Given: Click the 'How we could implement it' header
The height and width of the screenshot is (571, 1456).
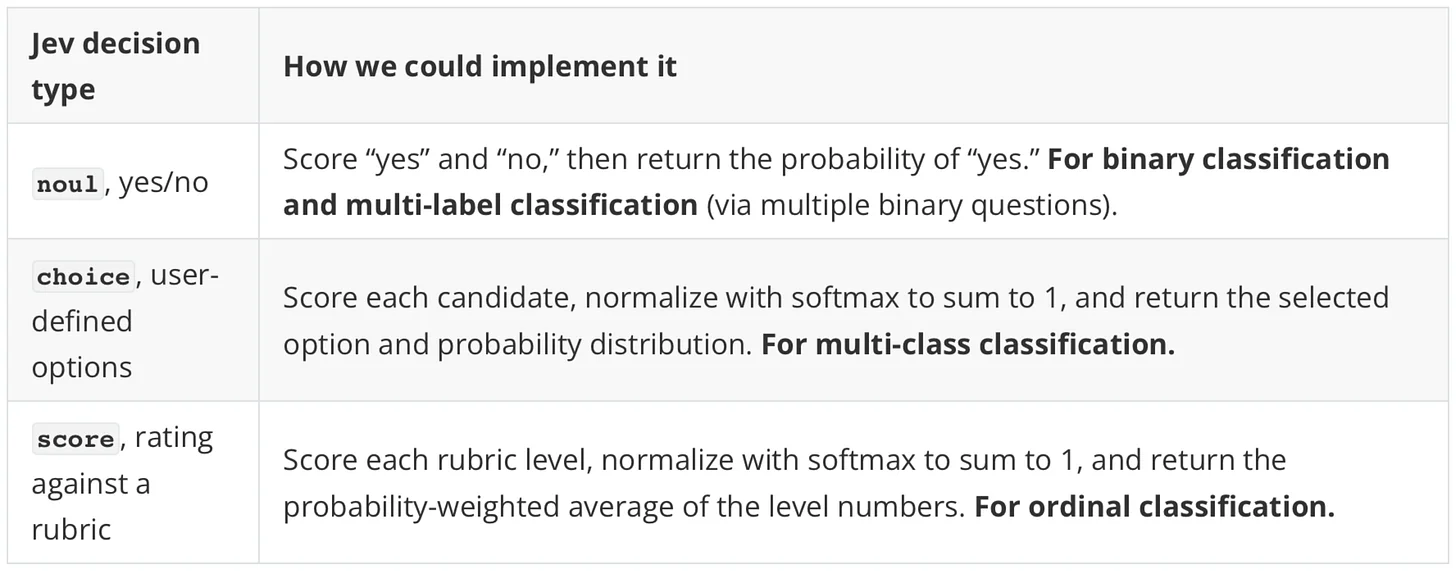Looking at the screenshot, I should 480,66.
